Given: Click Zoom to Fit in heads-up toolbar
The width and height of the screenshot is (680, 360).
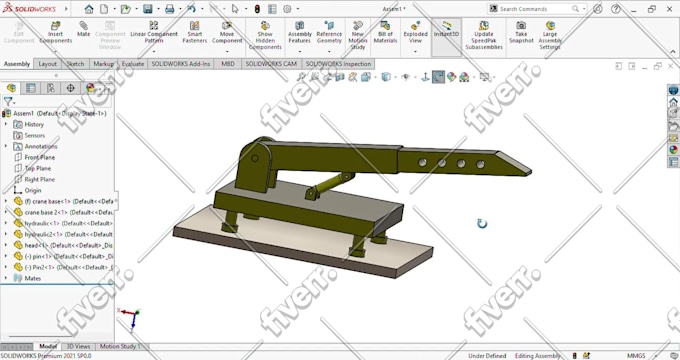Looking at the screenshot, I should pyautogui.click(x=301, y=77).
